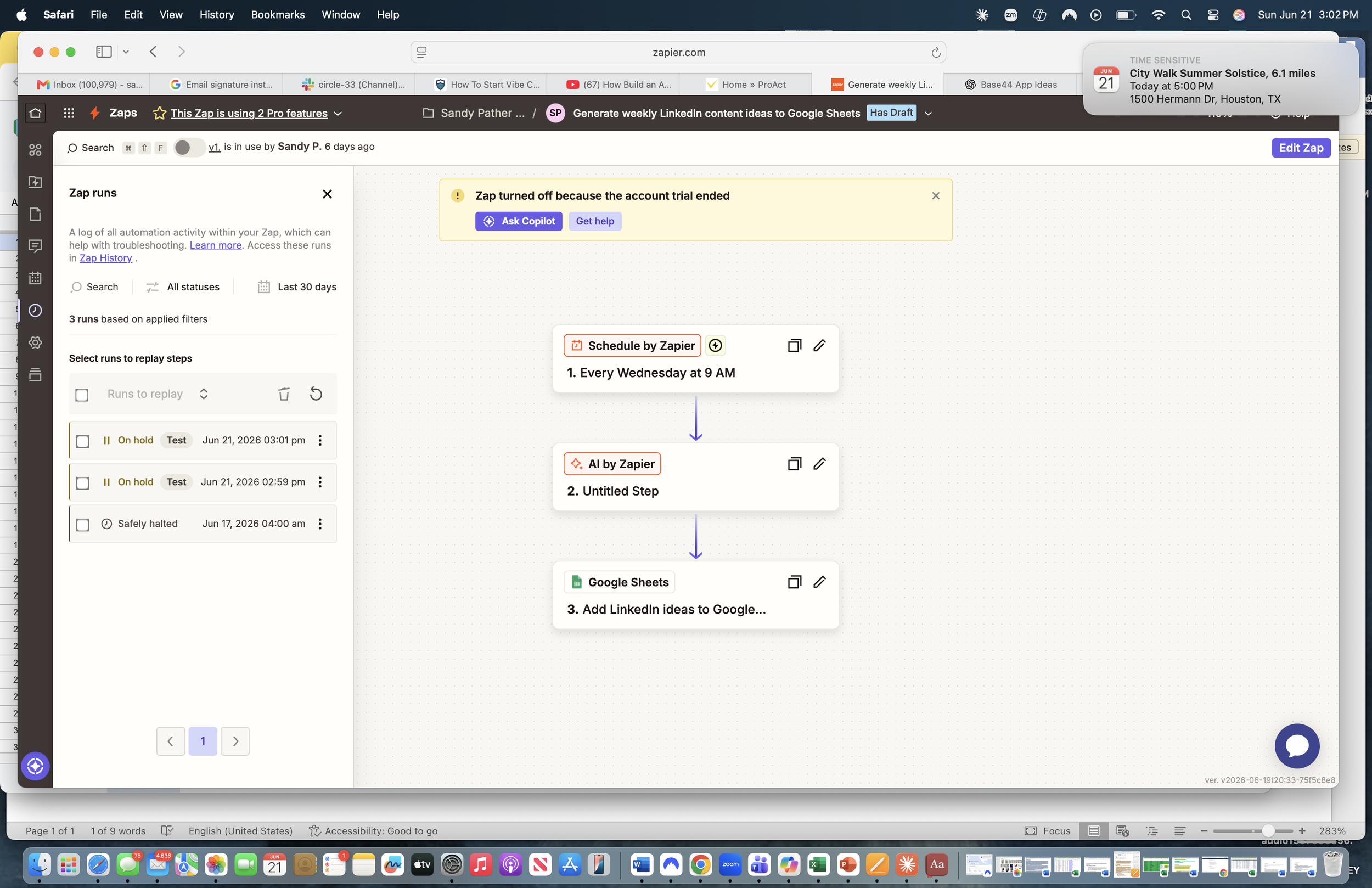The height and width of the screenshot is (888, 1372).
Task: Check the select all runs checkbox
Action: click(82, 395)
